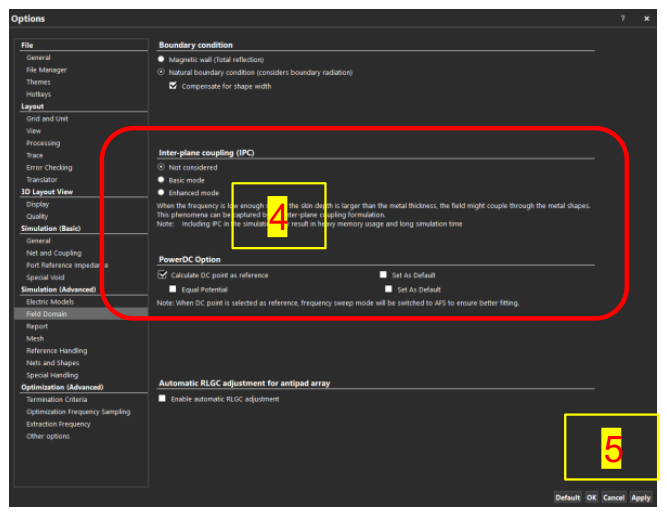Enable automatic RLGC adjustment checkbox
Screen dimensions: 667x516
pyautogui.click(x=162, y=399)
